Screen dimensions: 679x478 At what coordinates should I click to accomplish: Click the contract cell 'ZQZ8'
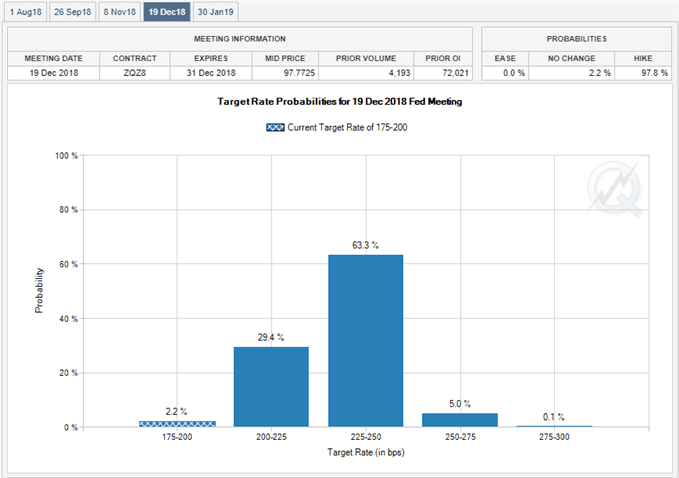coord(135,73)
